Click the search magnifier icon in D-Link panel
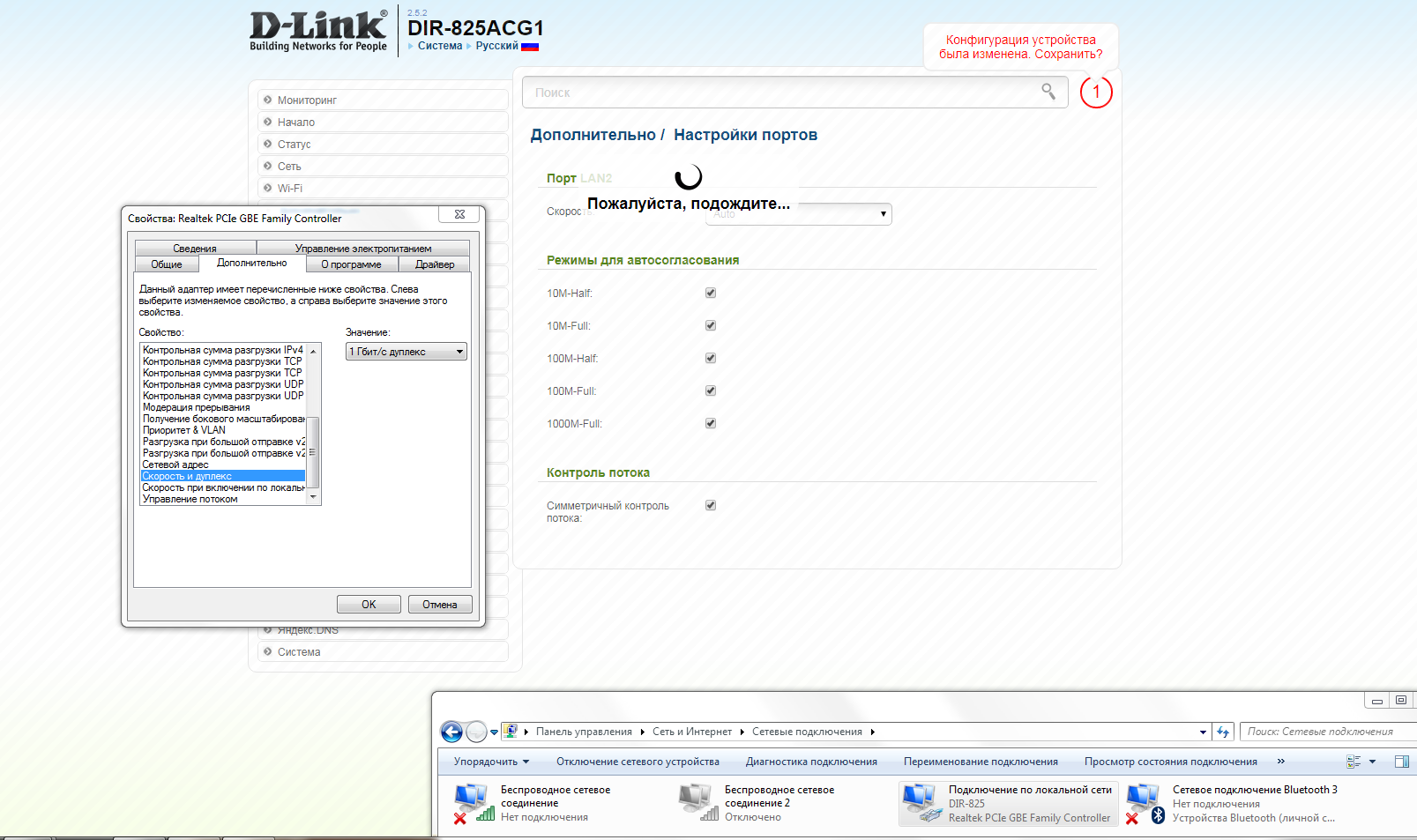The width and height of the screenshot is (1417, 840). coord(1048,92)
